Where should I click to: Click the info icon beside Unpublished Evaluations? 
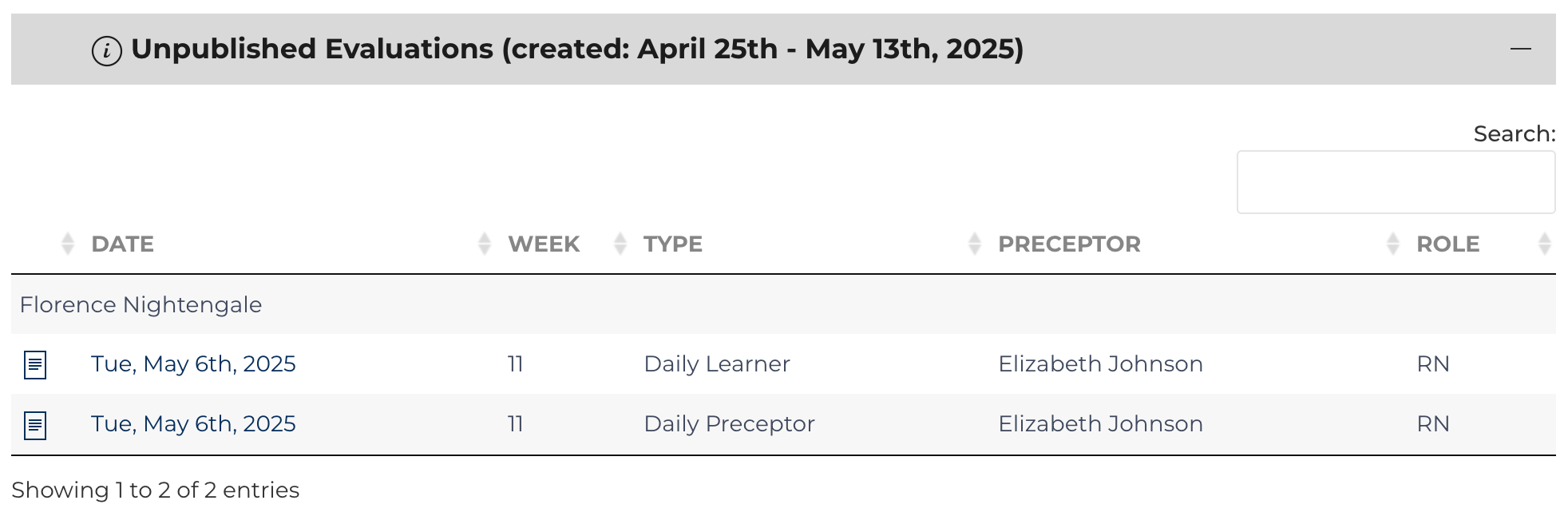pos(106,50)
